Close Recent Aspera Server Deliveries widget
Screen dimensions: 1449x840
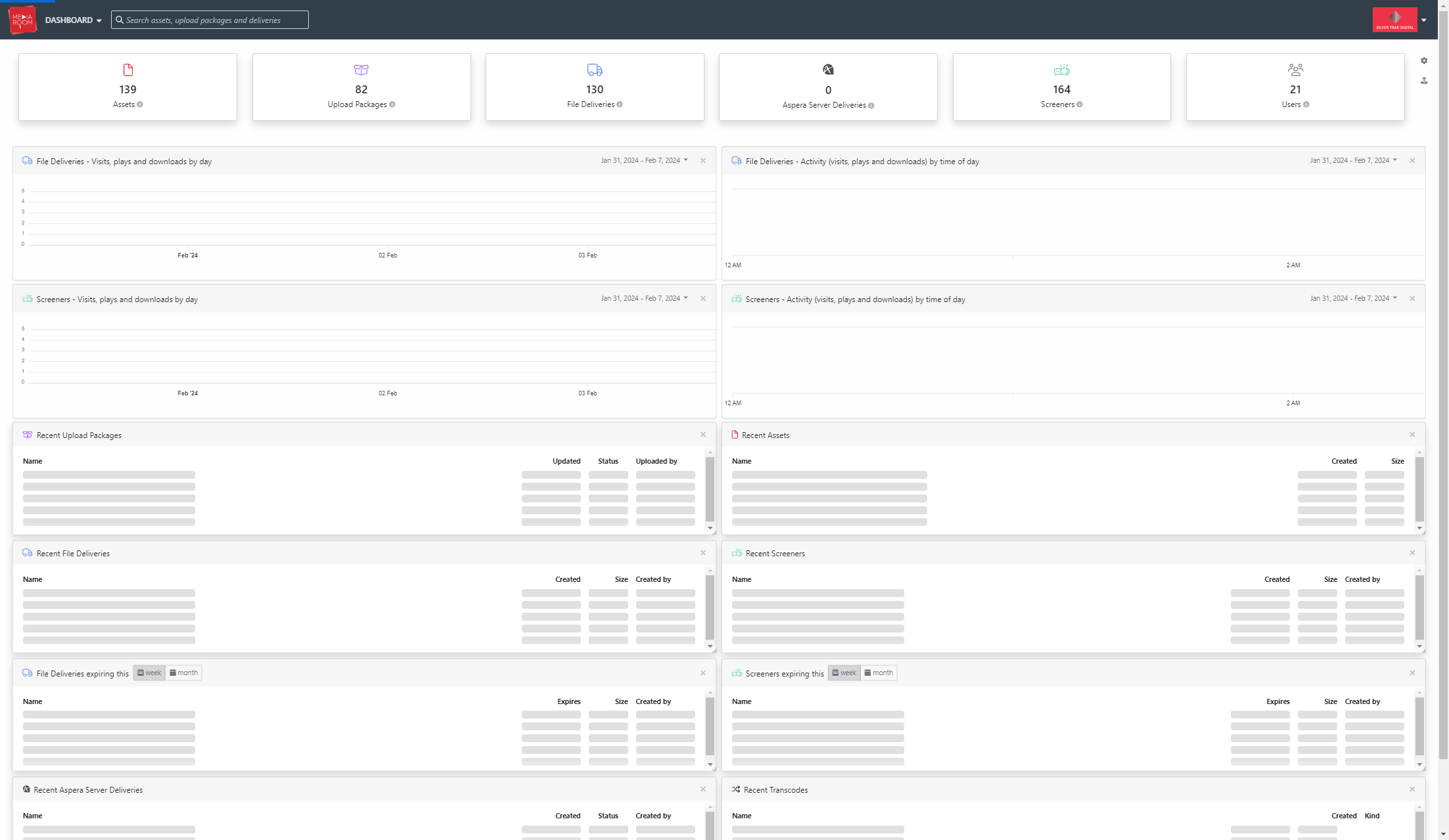[703, 789]
